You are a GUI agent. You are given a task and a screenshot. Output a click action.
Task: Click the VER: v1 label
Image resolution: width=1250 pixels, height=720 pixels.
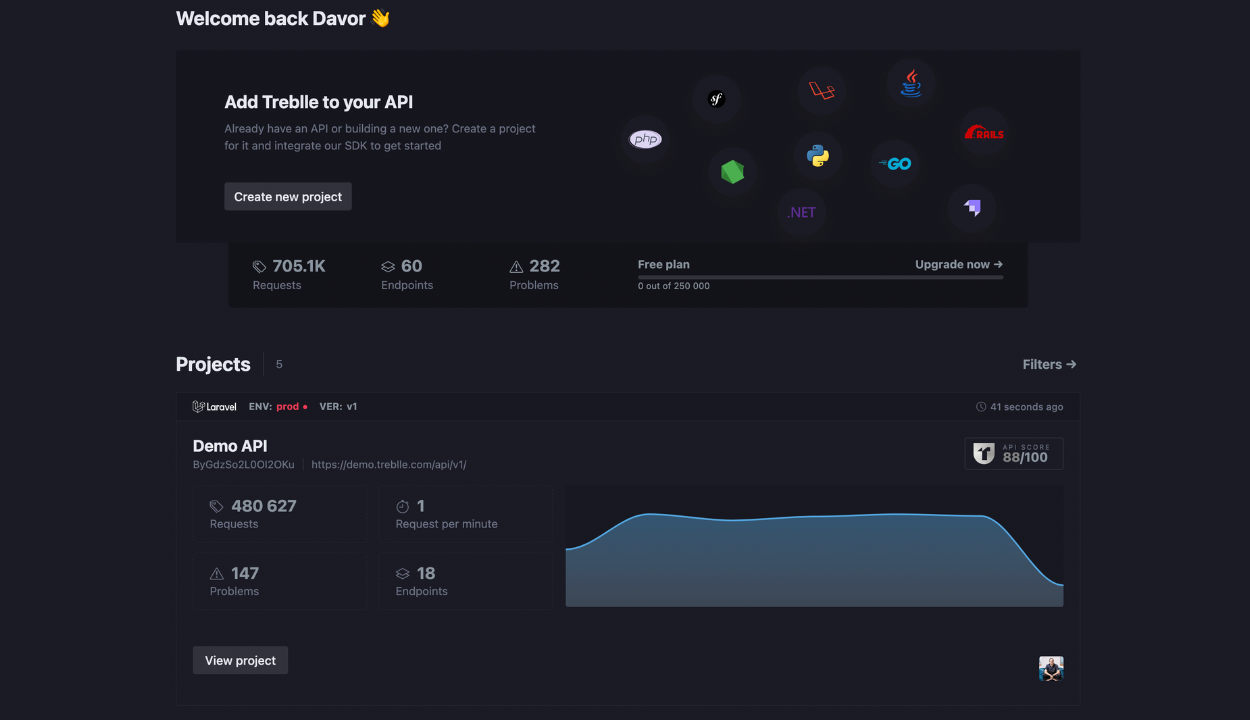point(338,407)
